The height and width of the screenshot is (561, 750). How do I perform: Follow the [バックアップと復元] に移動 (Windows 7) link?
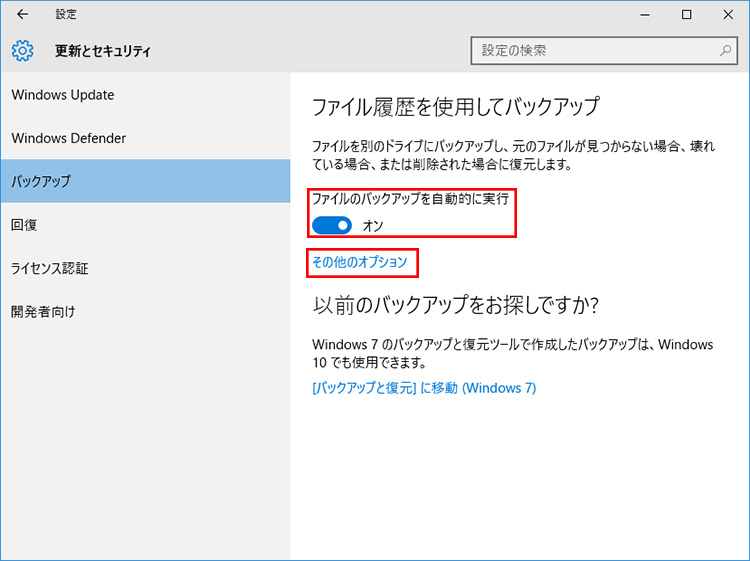click(424, 388)
